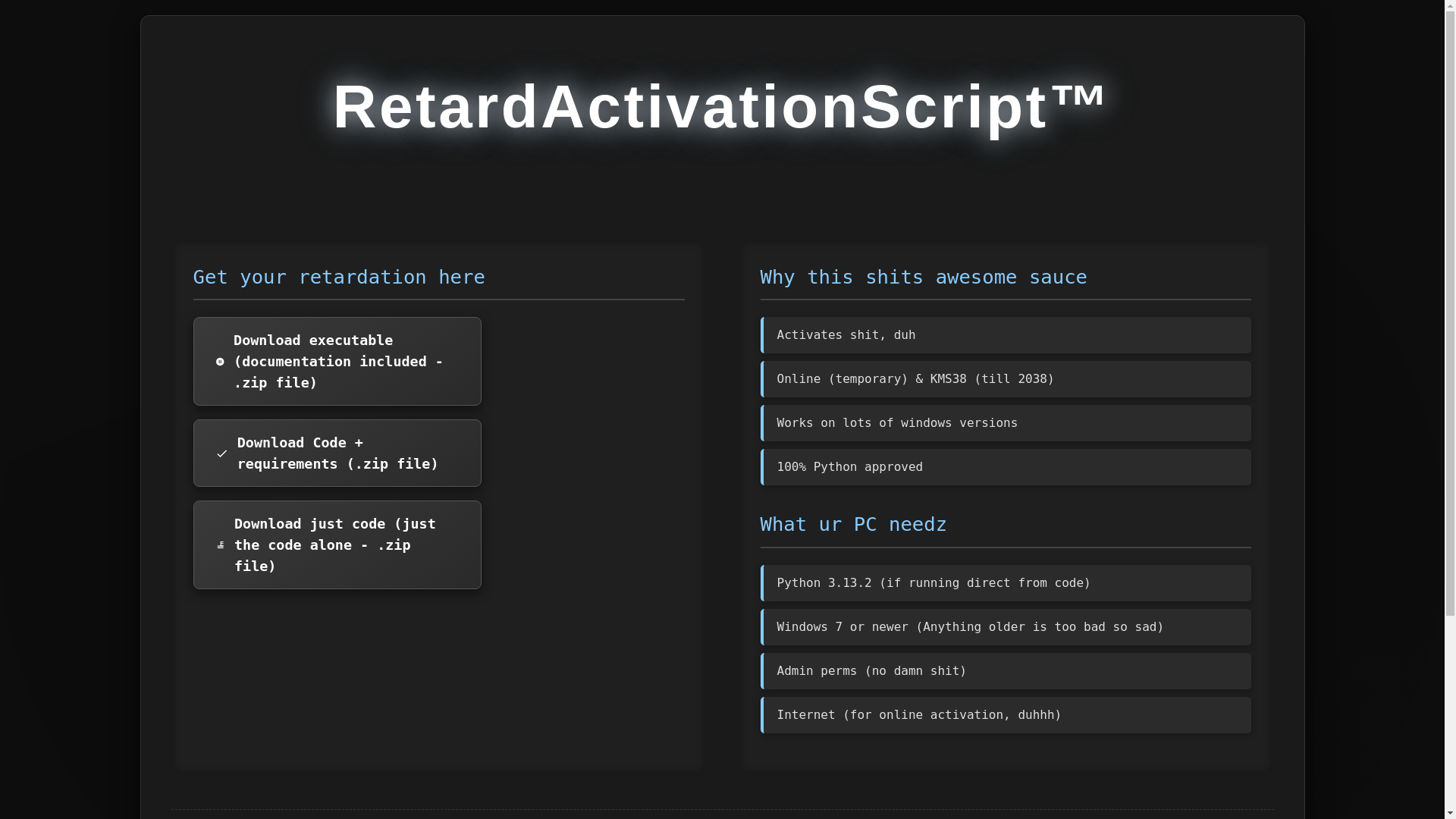Select 'Internet (for online activation, duhhh)' row
Screen dimensions: 1456x819
(x=1006, y=715)
